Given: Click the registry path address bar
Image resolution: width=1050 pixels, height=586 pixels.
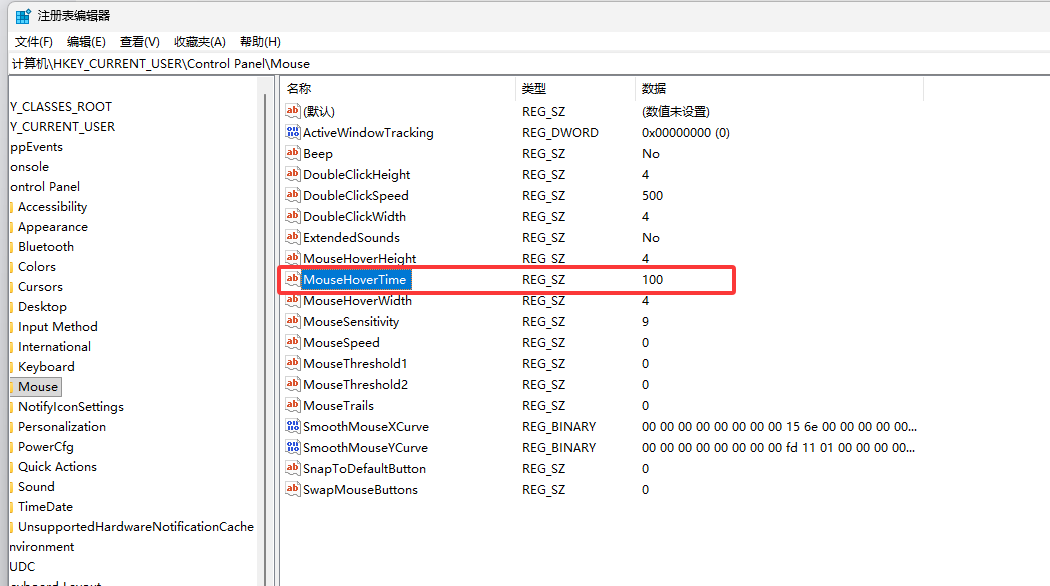Looking at the screenshot, I should coord(529,64).
